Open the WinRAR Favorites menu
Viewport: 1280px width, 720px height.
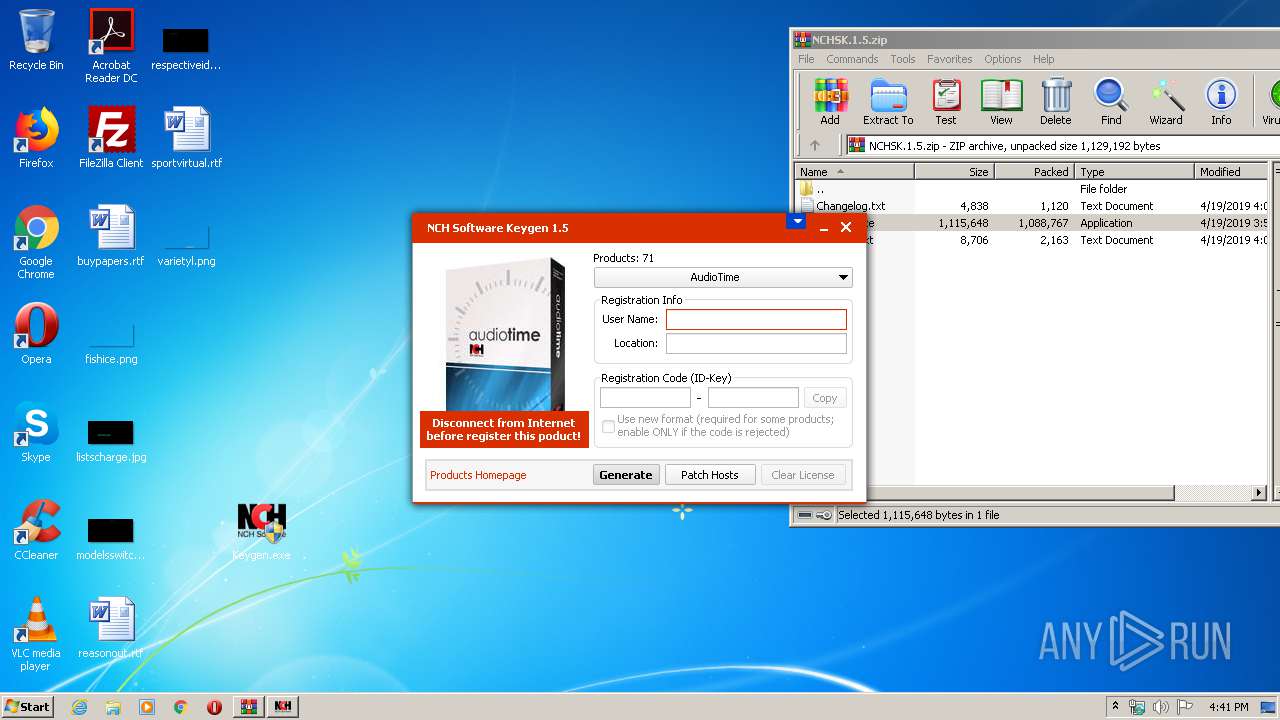(950, 59)
